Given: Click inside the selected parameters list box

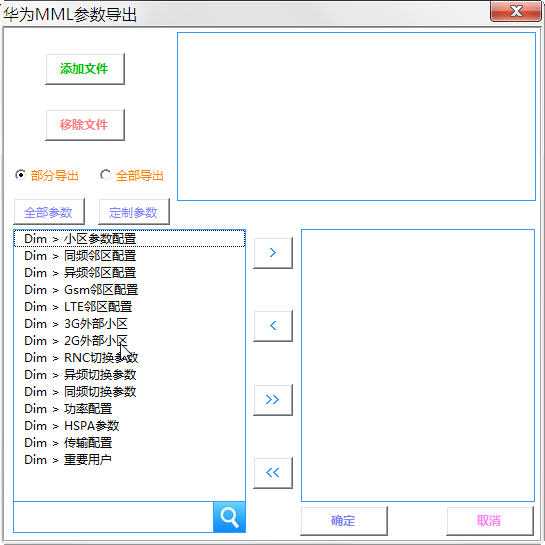Looking at the screenshot, I should point(418,365).
